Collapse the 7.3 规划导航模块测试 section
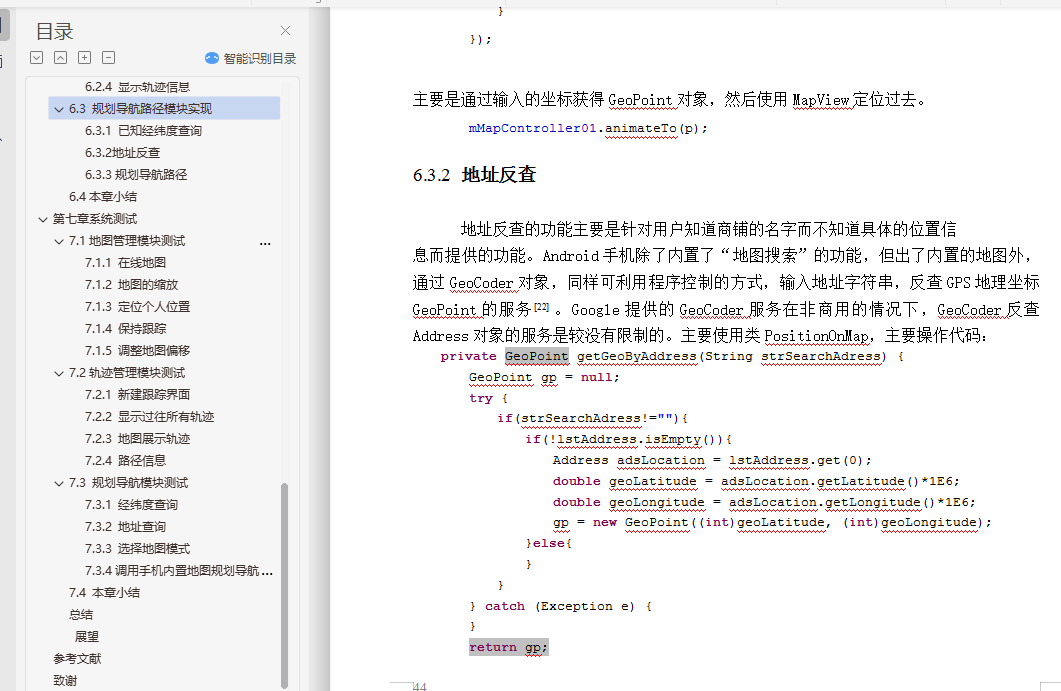The height and width of the screenshot is (691, 1061). pos(59,483)
